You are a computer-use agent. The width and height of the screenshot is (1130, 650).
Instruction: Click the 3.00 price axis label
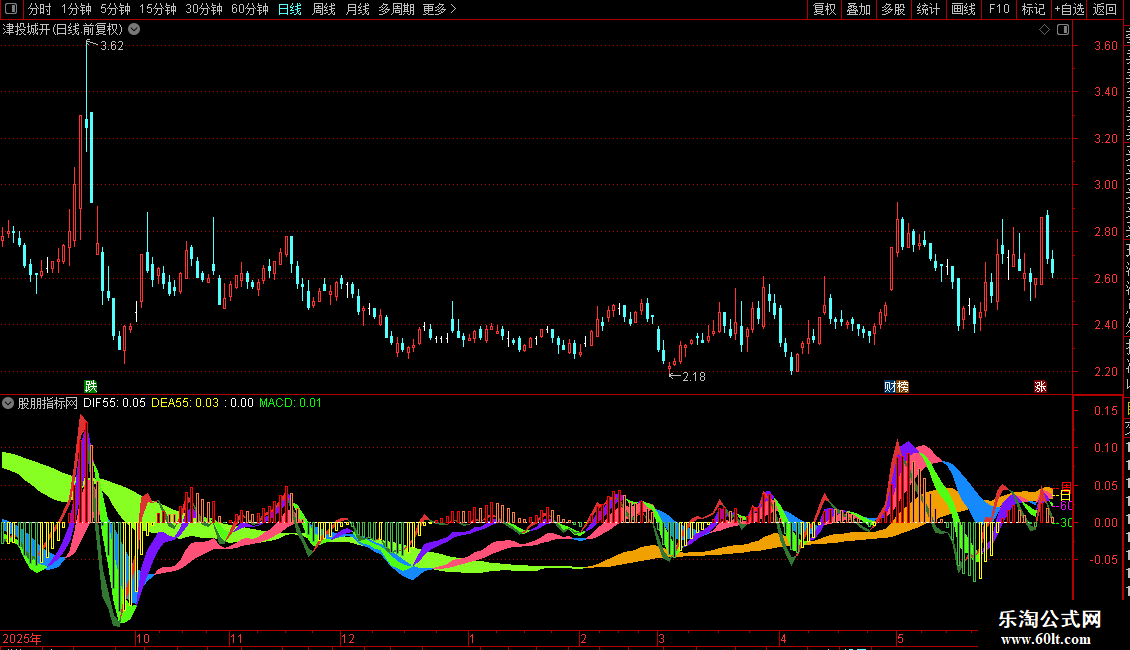1106,185
